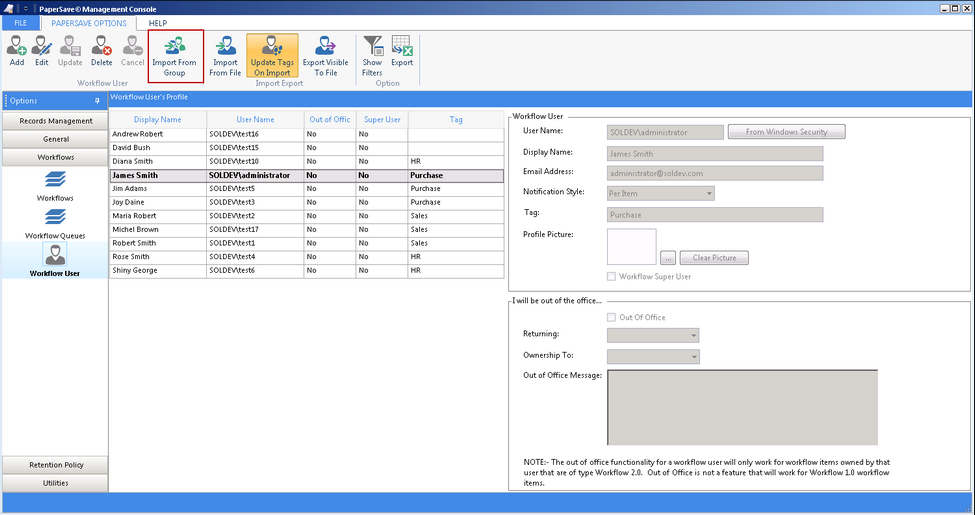Open the quick access dropdown arrow
This screenshot has height=515, width=975.
[x=26, y=9]
